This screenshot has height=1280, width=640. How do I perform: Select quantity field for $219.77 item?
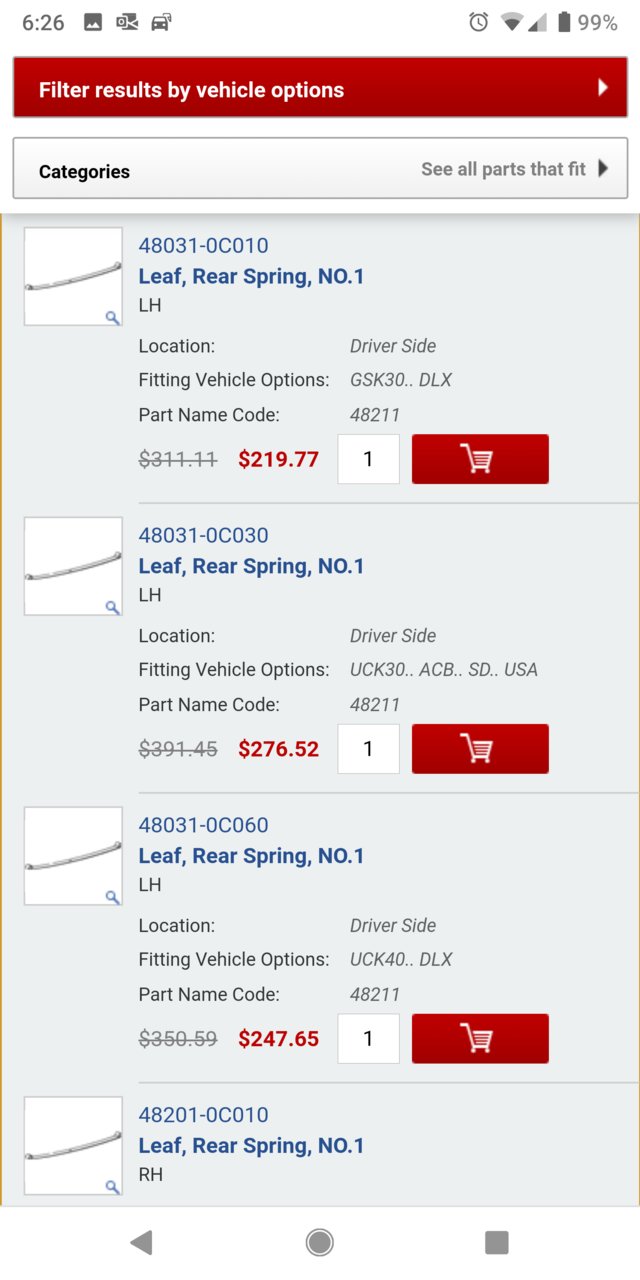(x=368, y=459)
